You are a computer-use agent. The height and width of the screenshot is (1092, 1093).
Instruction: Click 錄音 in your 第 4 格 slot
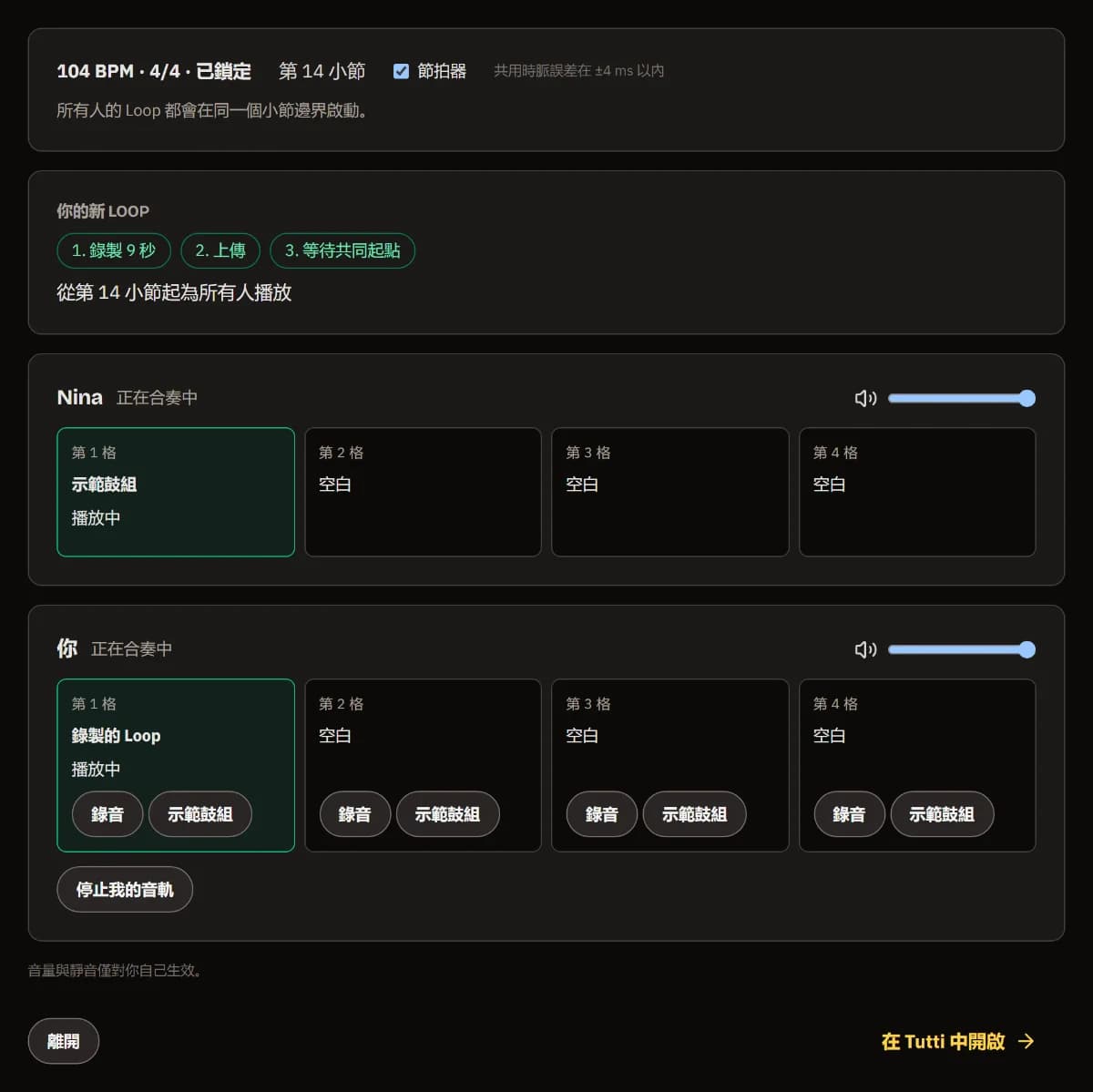(849, 814)
